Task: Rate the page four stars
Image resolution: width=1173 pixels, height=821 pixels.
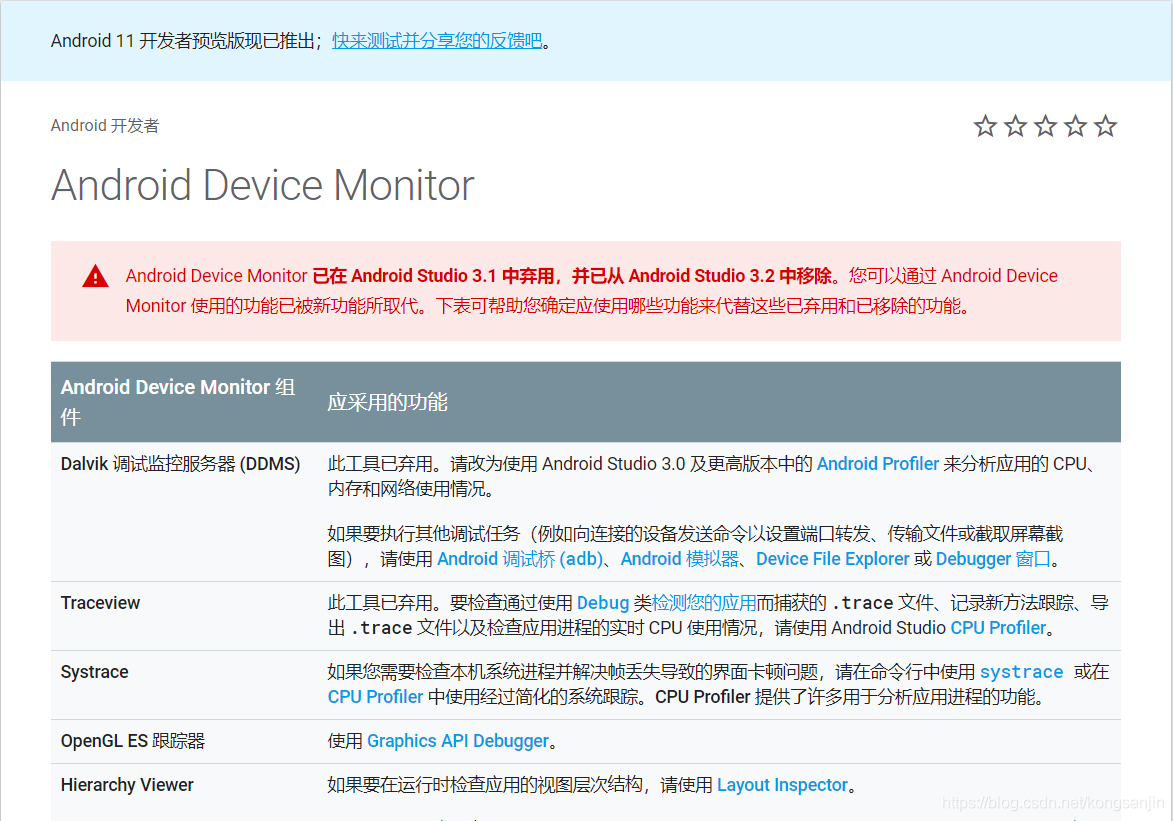Action: coord(1075,126)
